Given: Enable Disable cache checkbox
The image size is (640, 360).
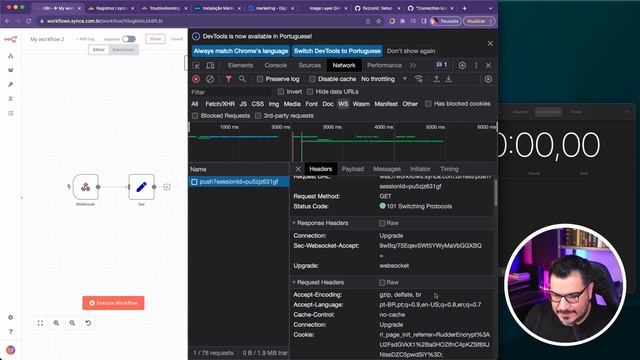Looking at the screenshot, I should (312, 79).
